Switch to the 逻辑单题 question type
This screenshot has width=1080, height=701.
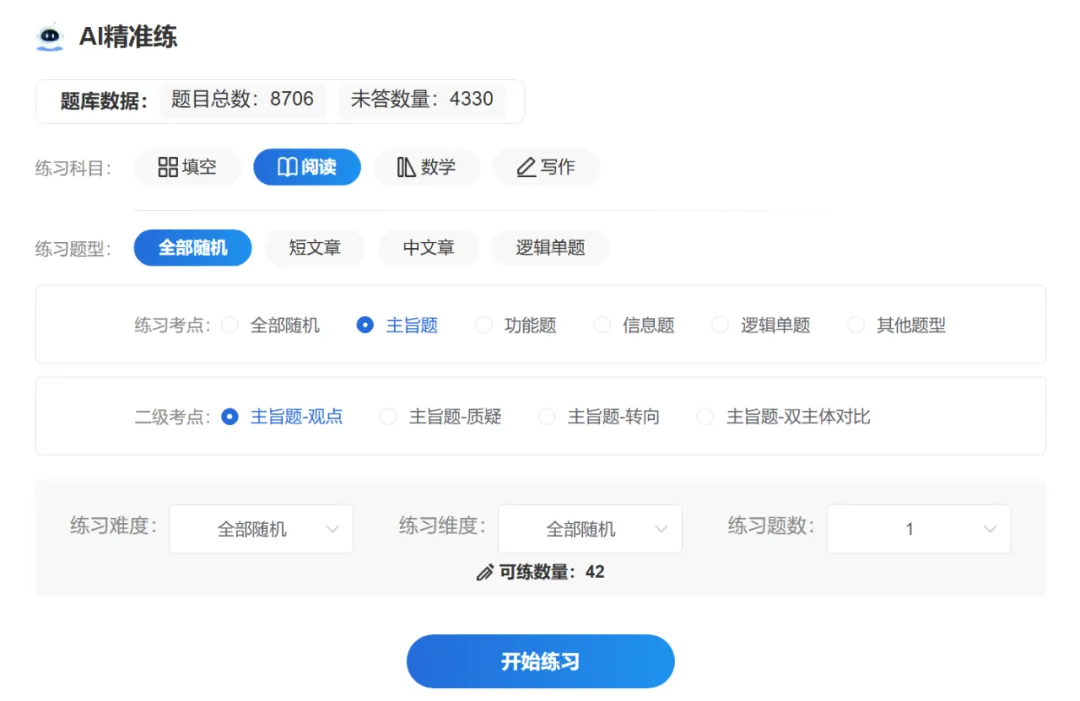pyautogui.click(x=551, y=248)
